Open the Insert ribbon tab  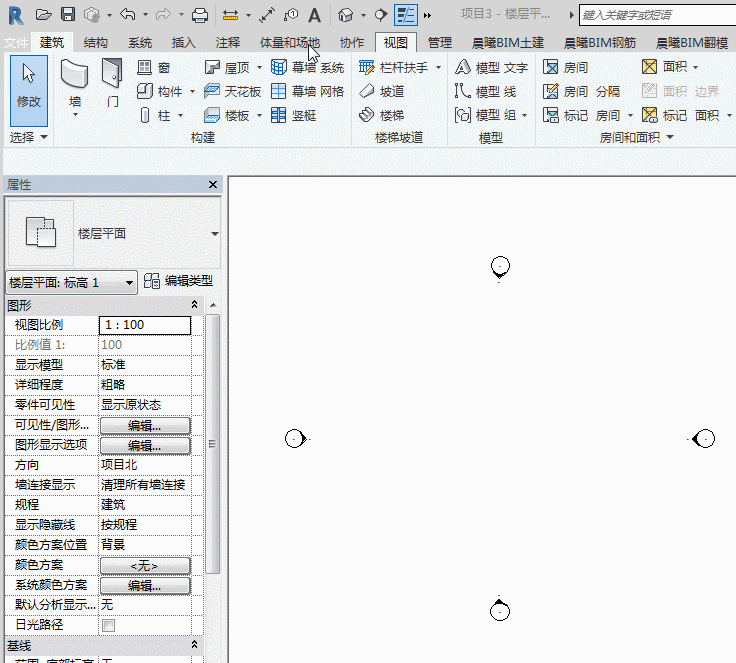coord(184,43)
